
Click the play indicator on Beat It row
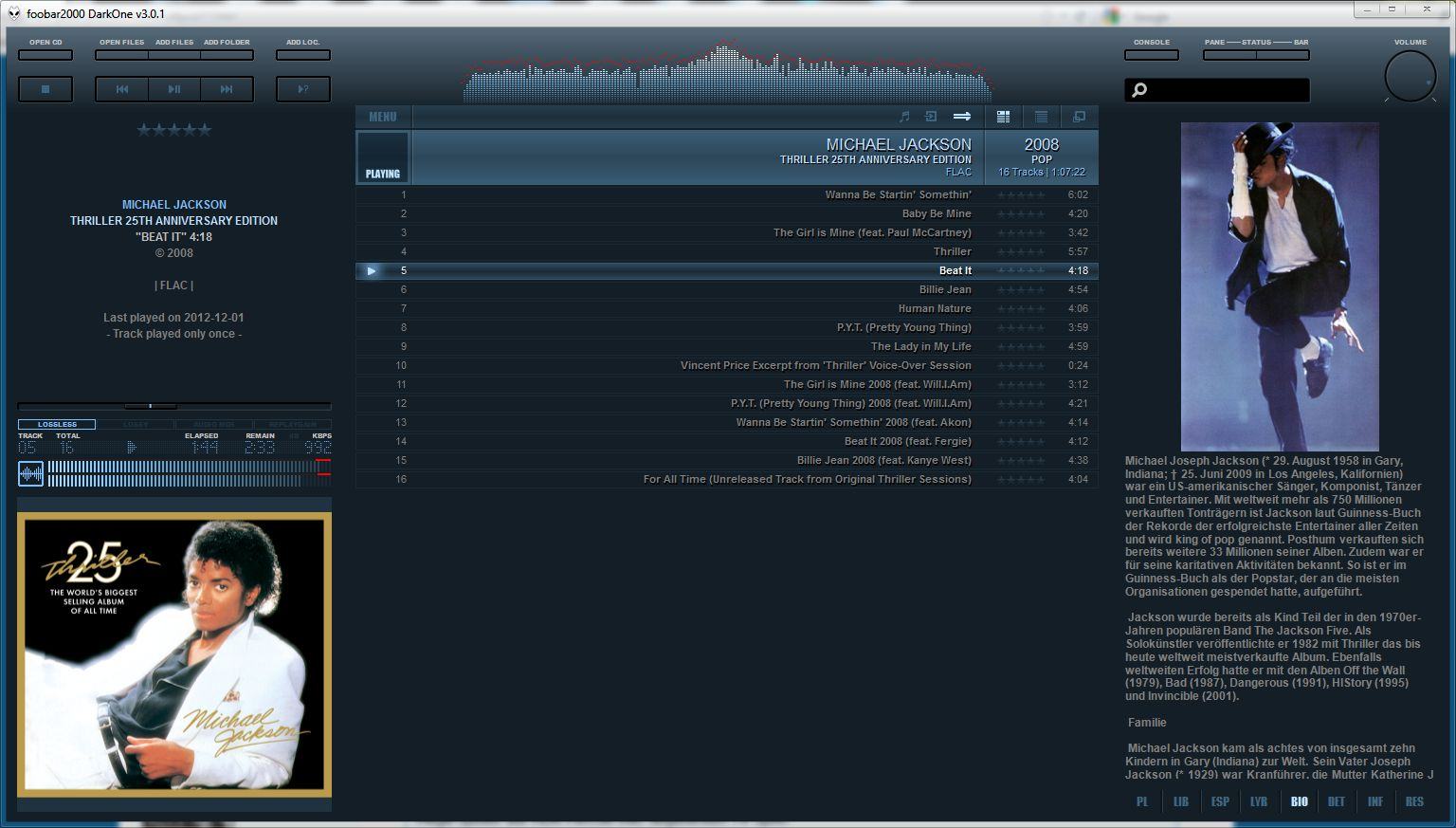click(372, 270)
